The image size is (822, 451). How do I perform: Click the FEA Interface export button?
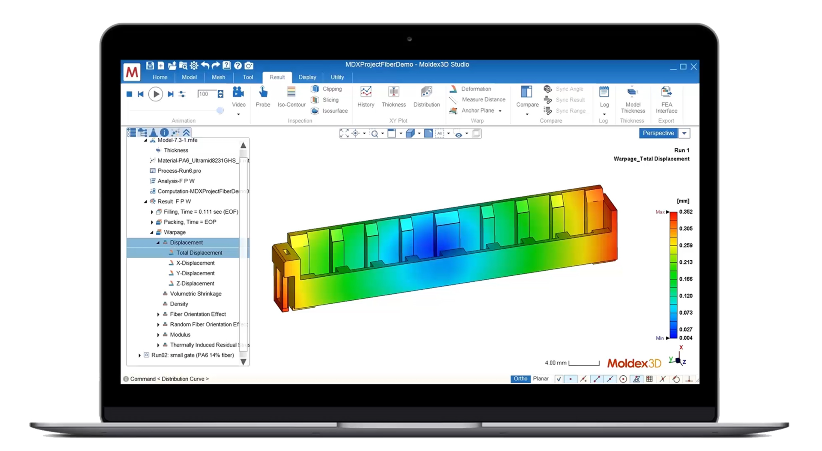[x=666, y=100]
